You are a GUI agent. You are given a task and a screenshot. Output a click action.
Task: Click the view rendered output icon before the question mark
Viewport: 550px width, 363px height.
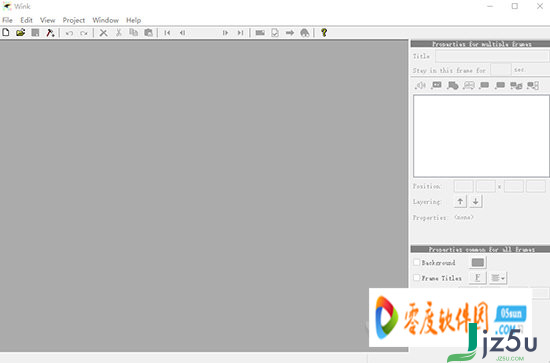(x=305, y=33)
